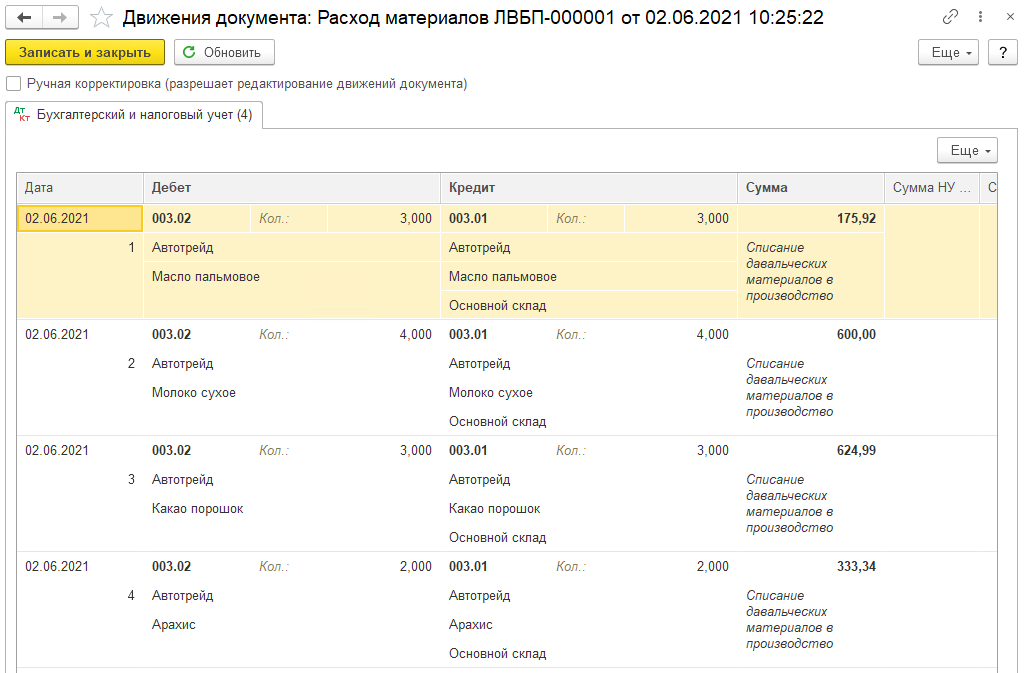
Task: Enable the Ручная корректировка checkbox
Action: click(13, 84)
